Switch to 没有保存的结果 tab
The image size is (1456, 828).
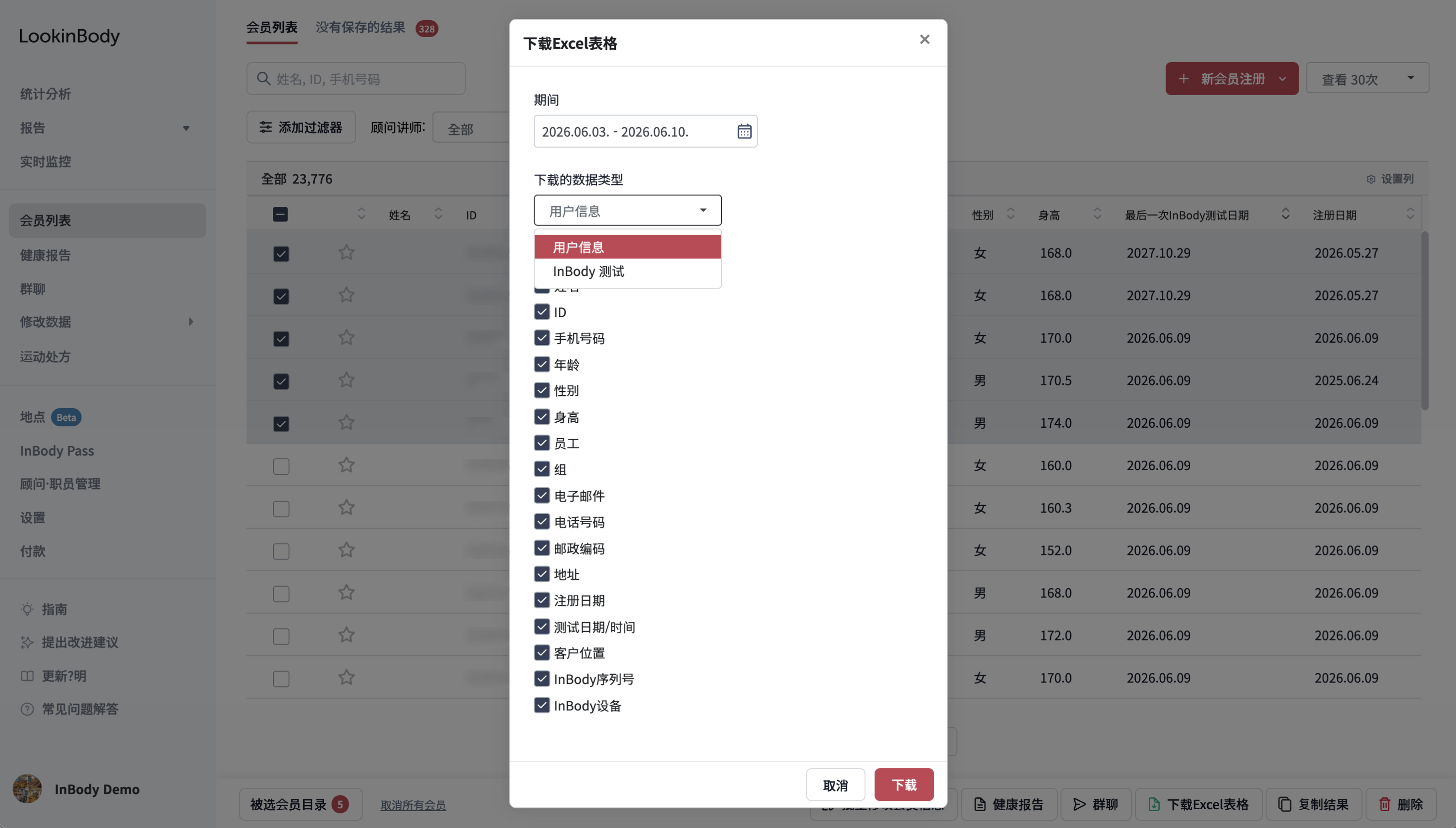[x=360, y=27]
